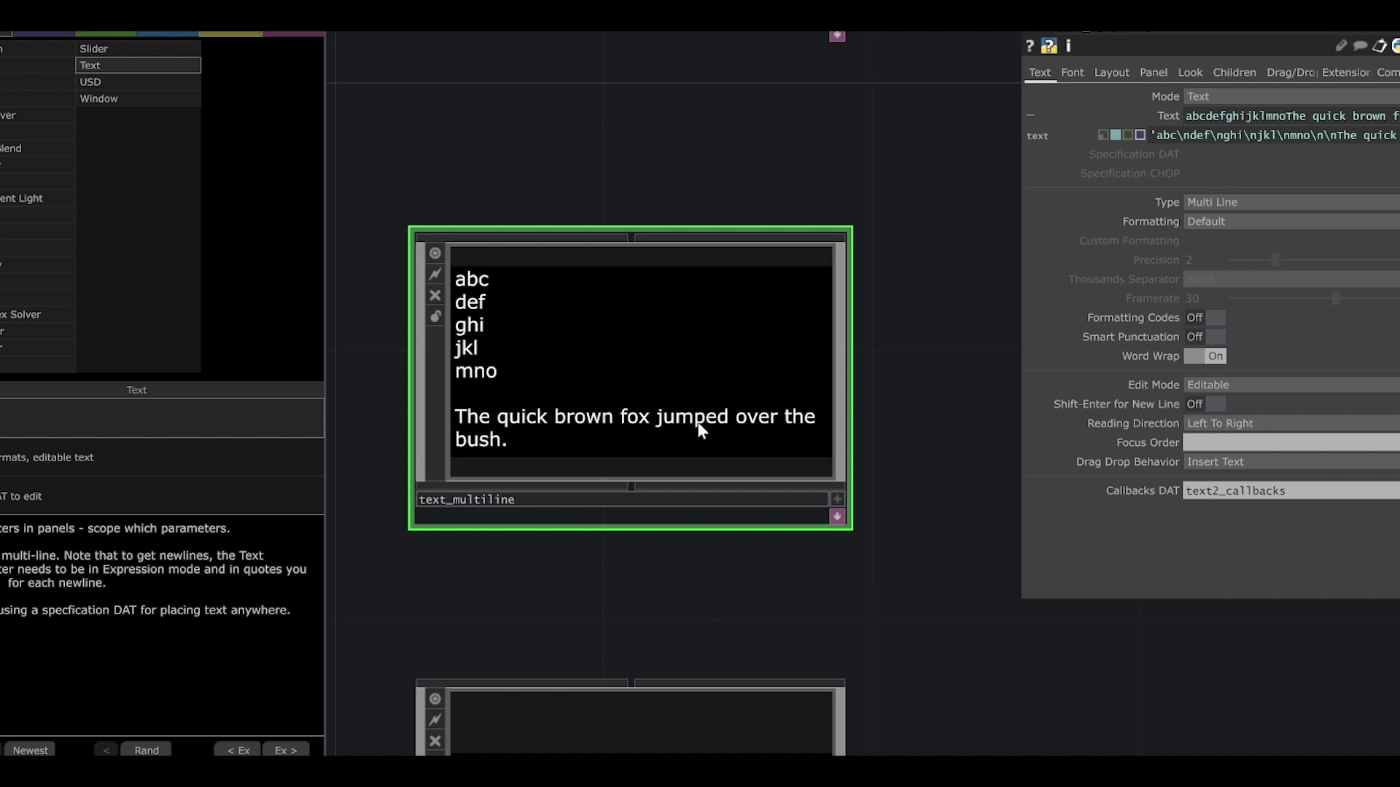Open the Type dropdown showing Multi Line
Image resolution: width=1400 pixels, height=787 pixels.
click(1291, 202)
